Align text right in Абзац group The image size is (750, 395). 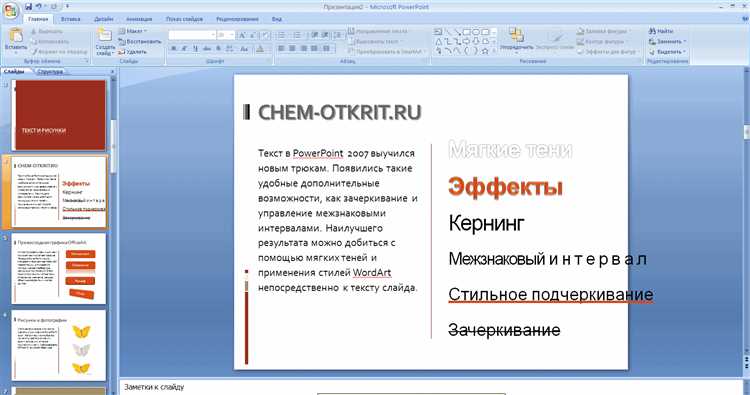[x=303, y=49]
